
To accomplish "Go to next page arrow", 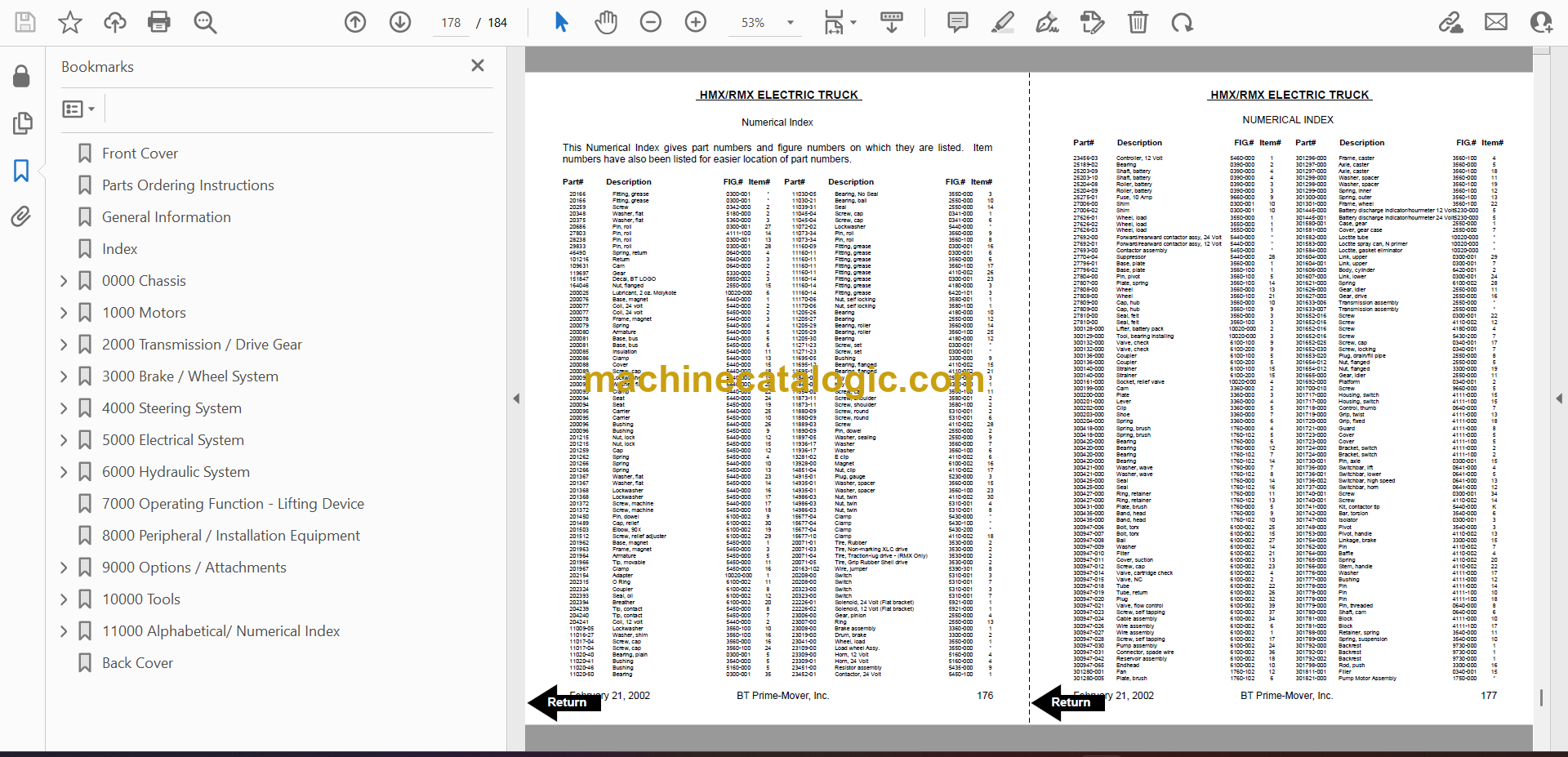I will point(400,22).
